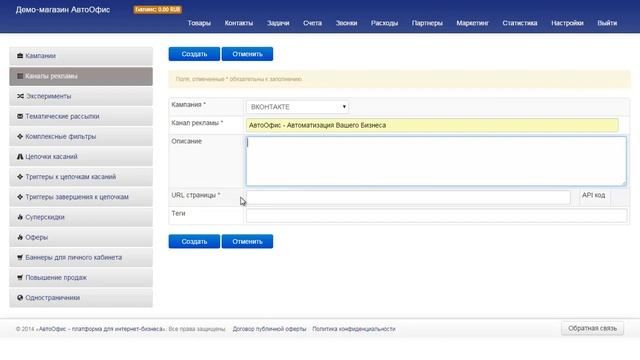
Task: Click the АвтоОфис платформа footer text
Action: [101, 329]
